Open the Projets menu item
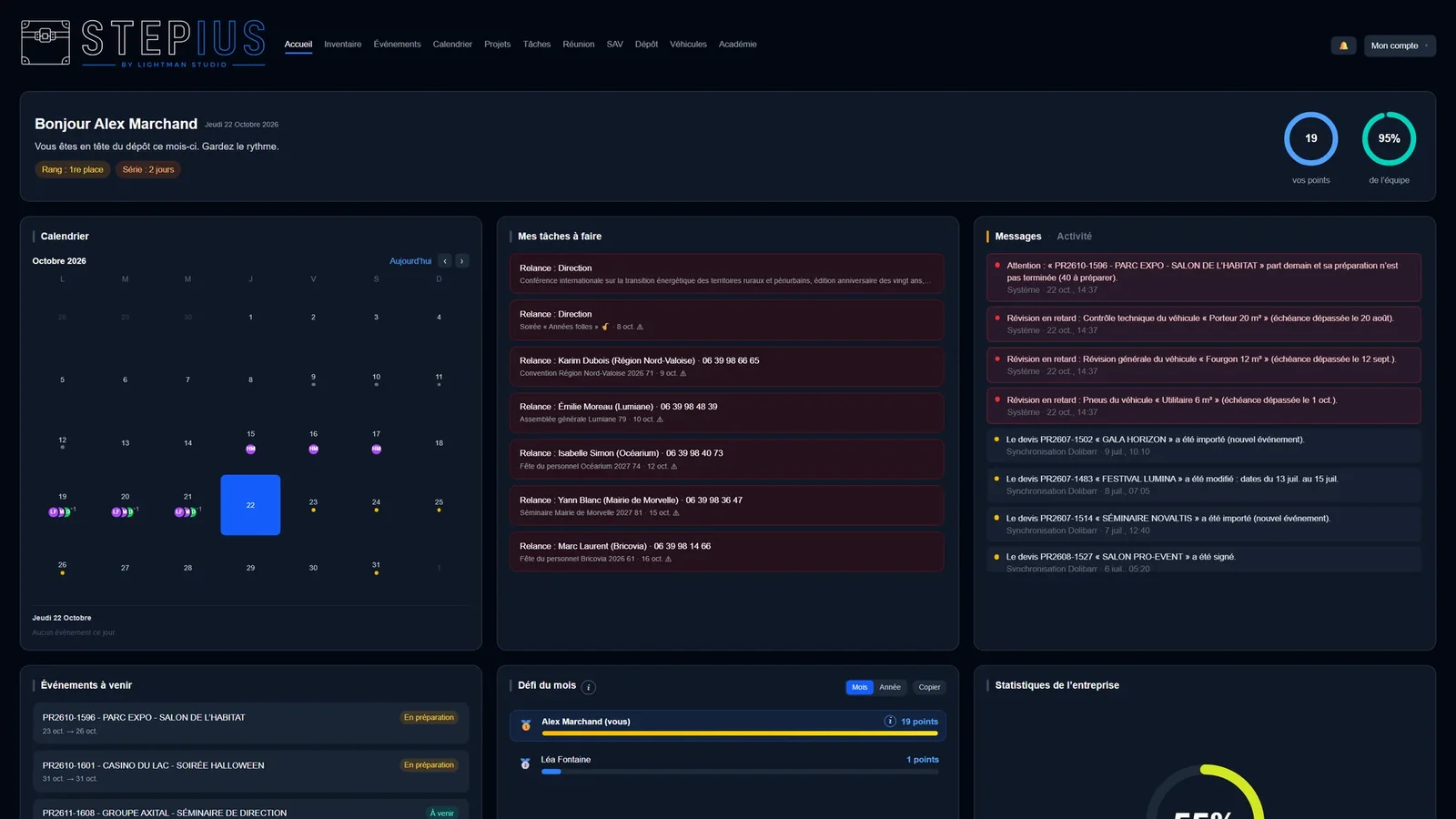The image size is (1456, 819). pyautogui.click(x=498, y=45)
